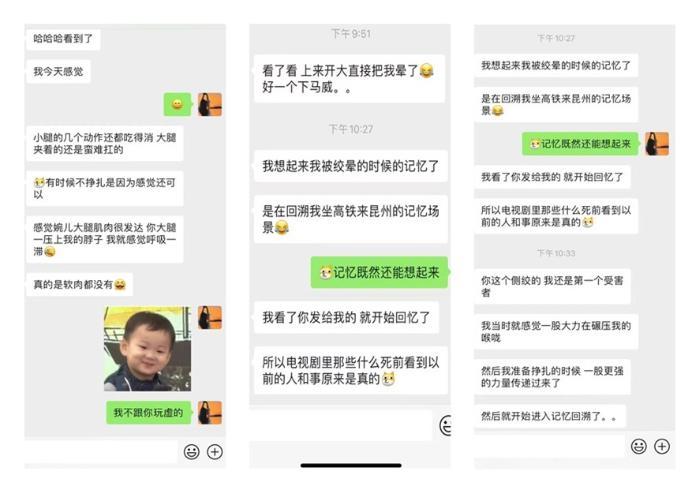Click left chat message input field
The image size is (692, 486).
click(x=101, y=451)
